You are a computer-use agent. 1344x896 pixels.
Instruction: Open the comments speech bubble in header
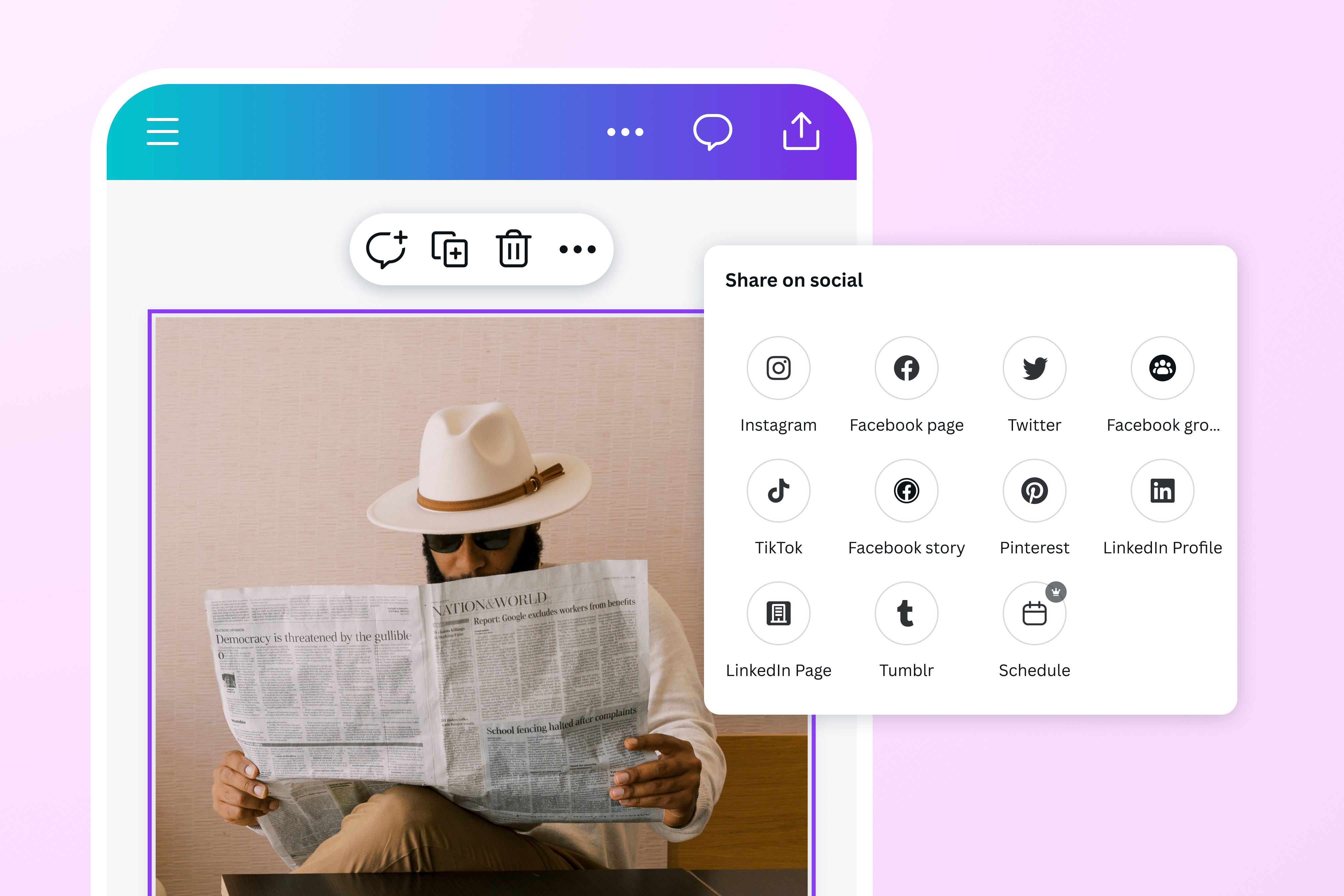[713, 132]
